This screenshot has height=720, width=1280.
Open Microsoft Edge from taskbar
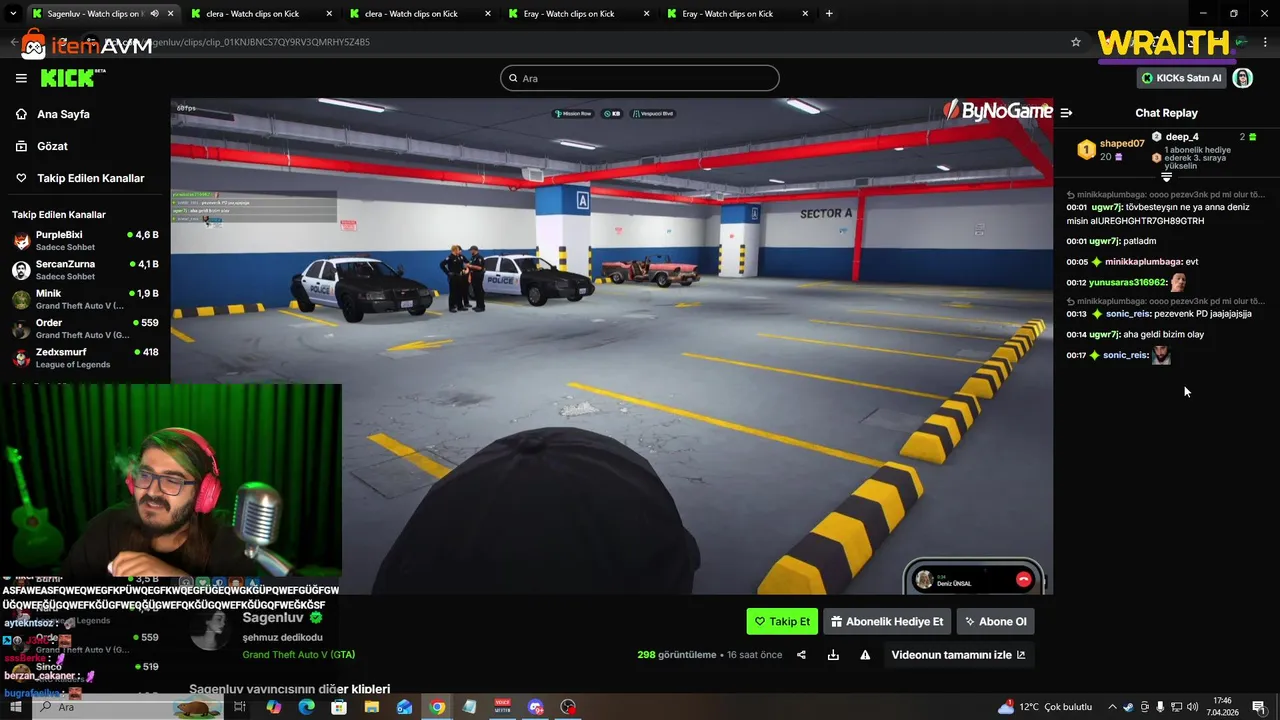click(x=306, y=707)
